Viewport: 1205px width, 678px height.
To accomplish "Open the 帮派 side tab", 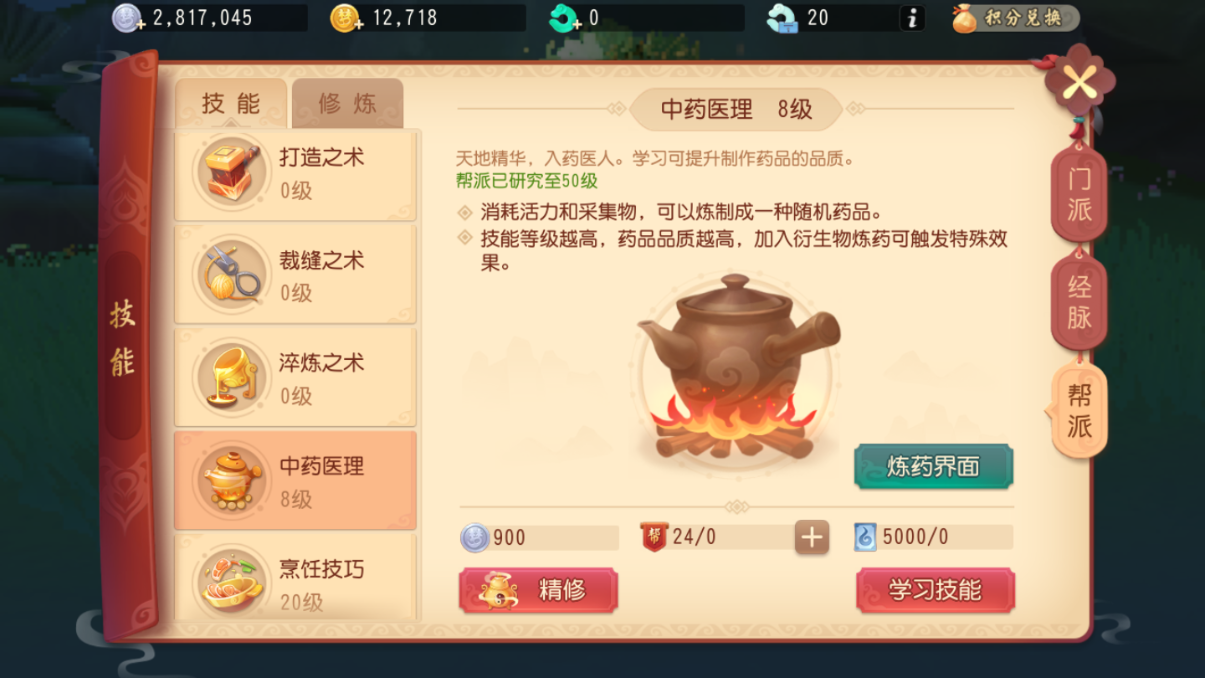I will 1078,411.
